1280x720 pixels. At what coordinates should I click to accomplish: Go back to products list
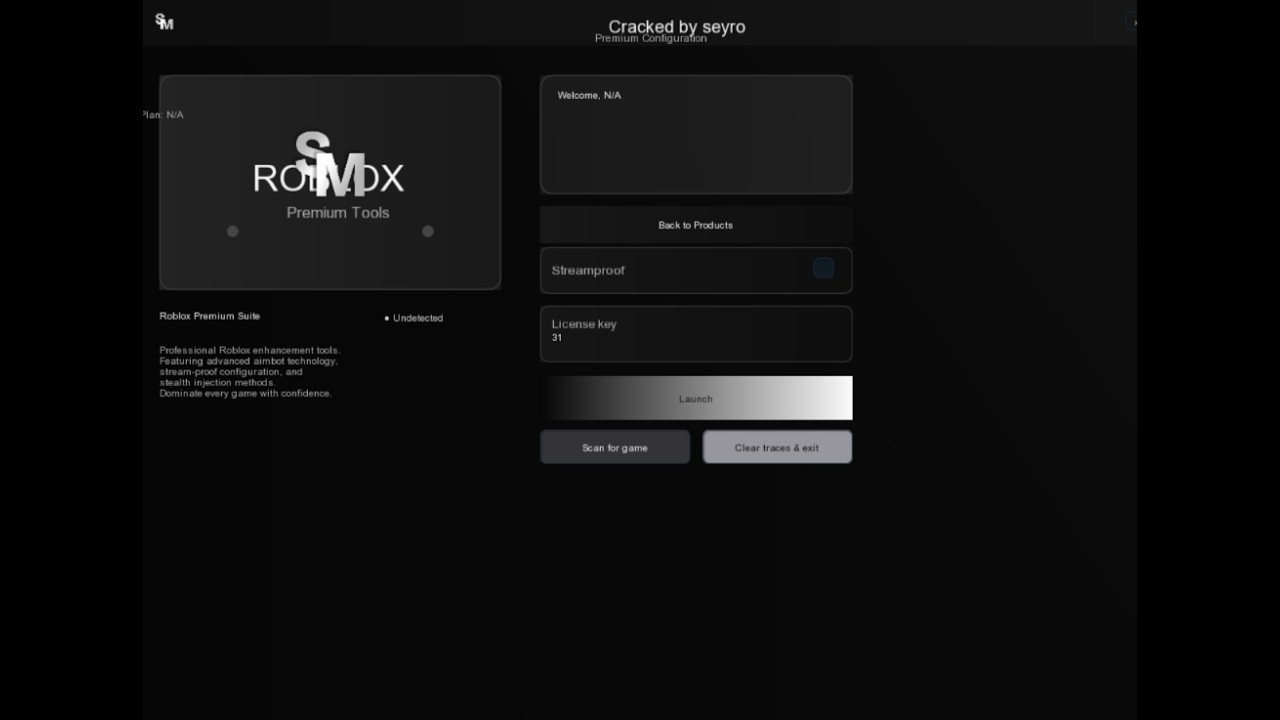click(x=696, y=225)
